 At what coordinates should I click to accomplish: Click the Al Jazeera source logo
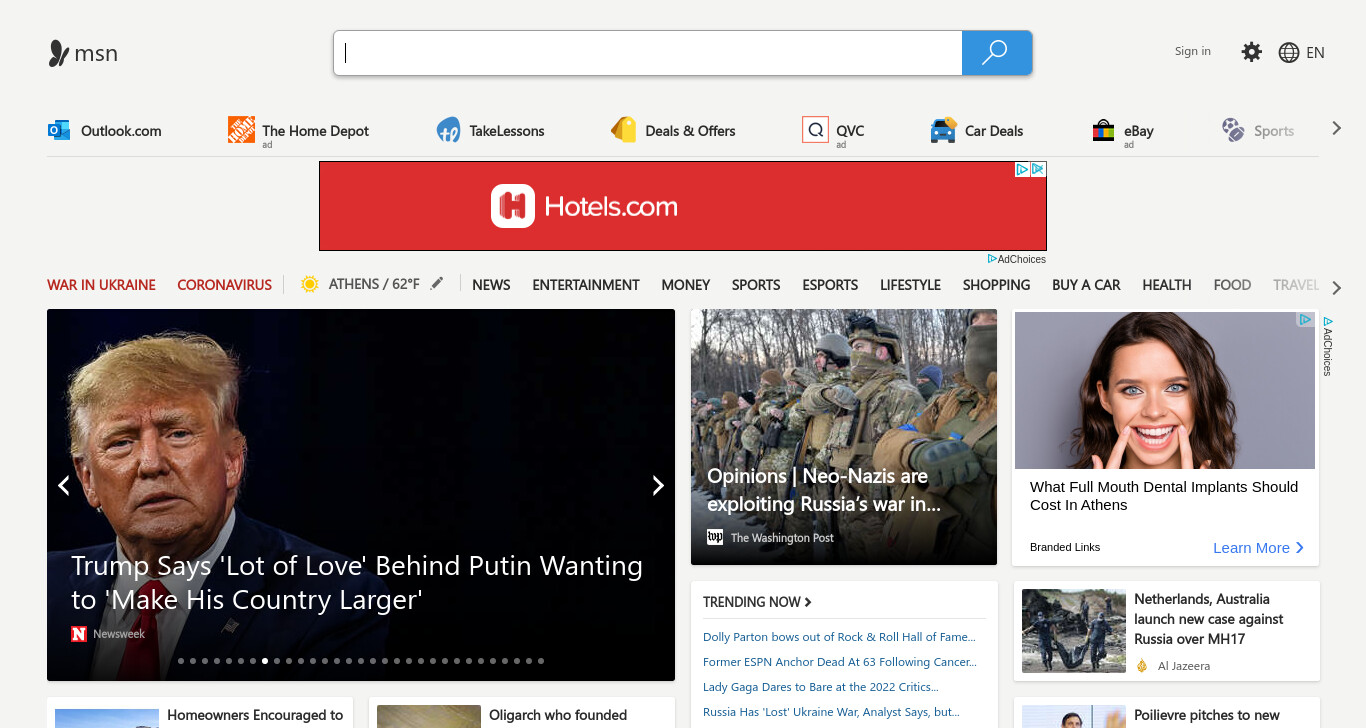tap(1142, 665)
